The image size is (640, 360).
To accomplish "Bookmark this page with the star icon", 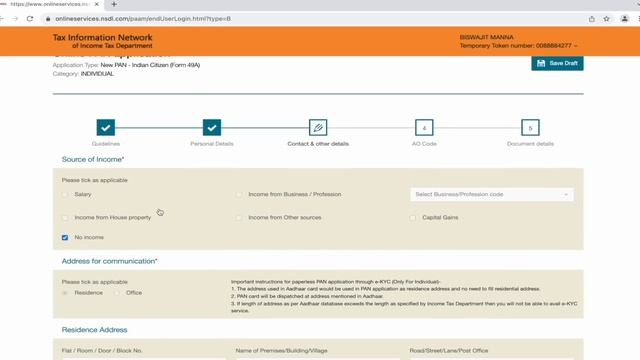I will pyautogui.click(x=607, y=19).
